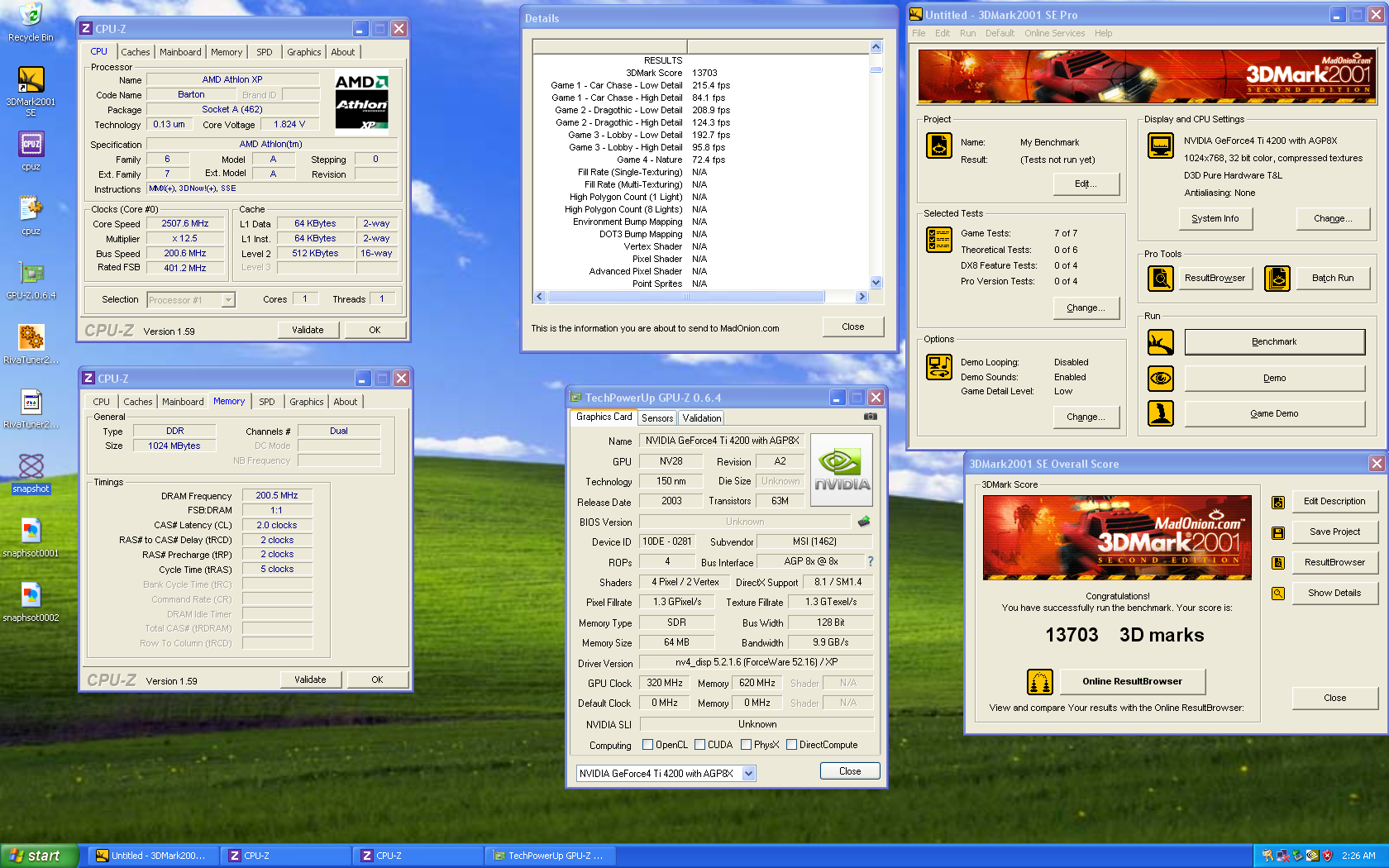This screenshot has width=1389, height=868.
Task: Select the GPU-Z.0.6.4 desktop icon
Action: (31, 279)
